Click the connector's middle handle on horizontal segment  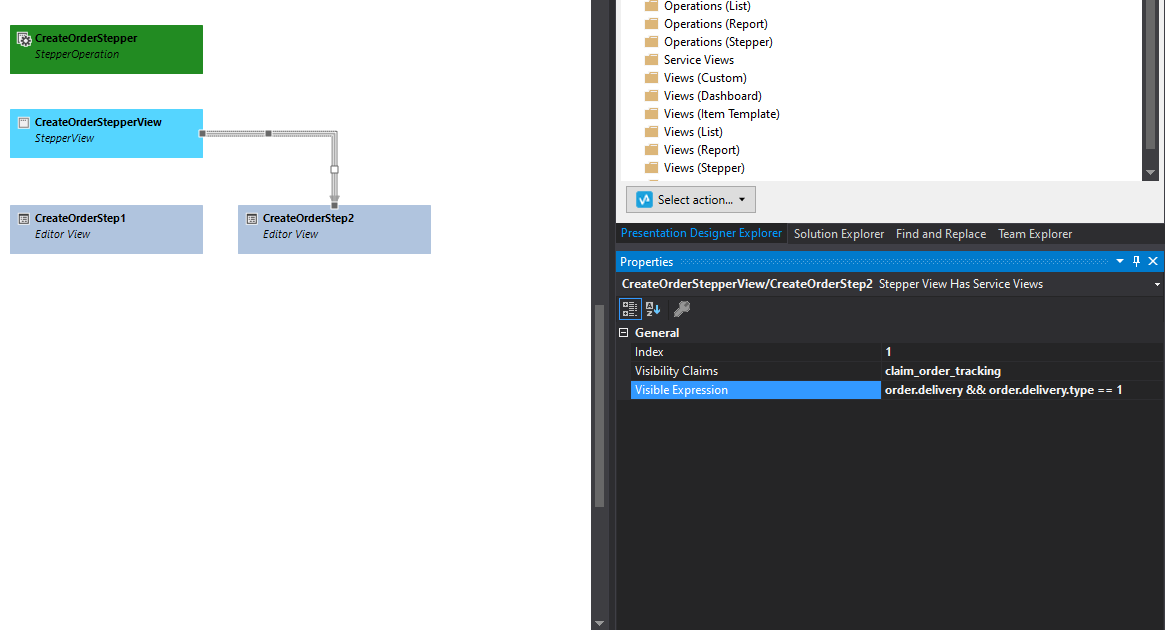tap(268, 134)
